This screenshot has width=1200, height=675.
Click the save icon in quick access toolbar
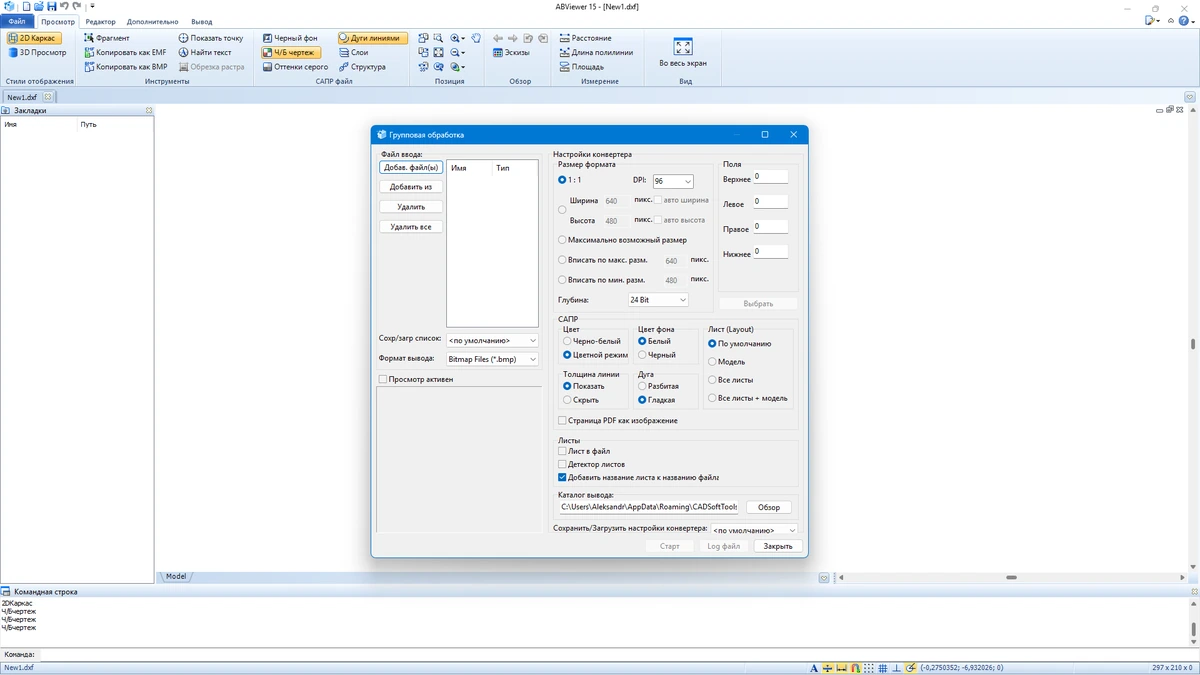(51, 6)
